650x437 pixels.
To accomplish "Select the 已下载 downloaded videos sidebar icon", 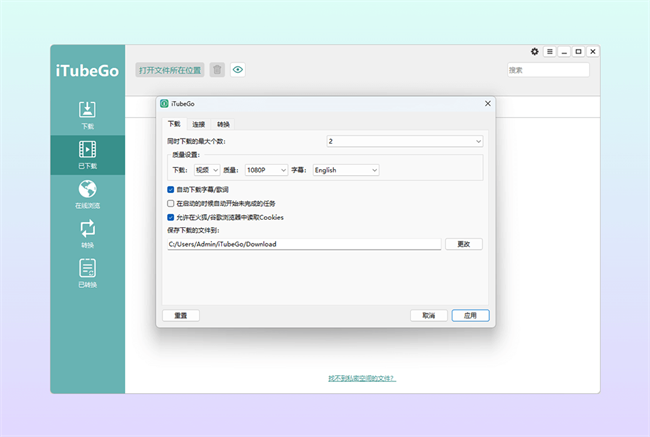I will click(x=87, y=152).
